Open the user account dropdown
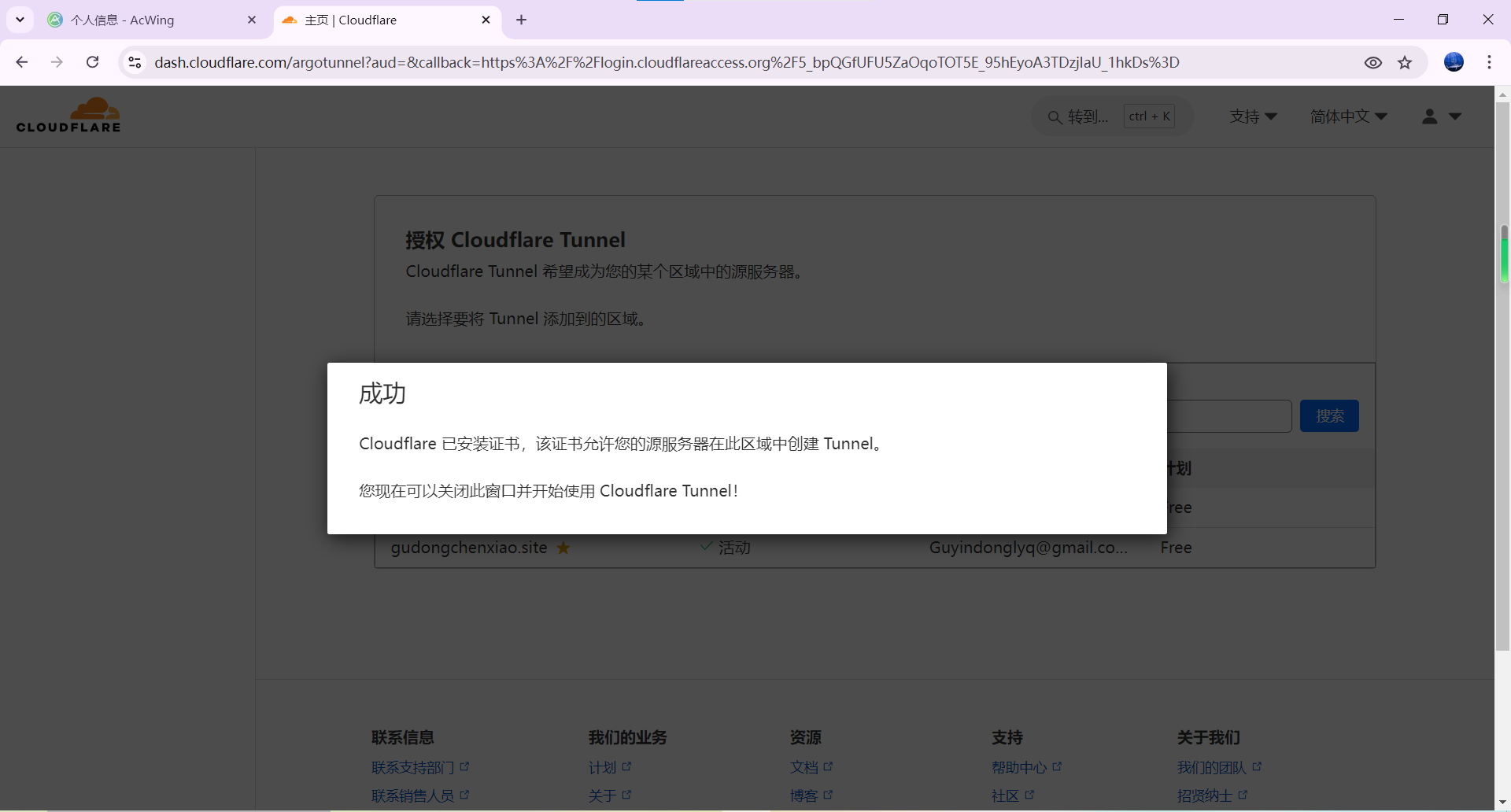 tap(1442, 116)
